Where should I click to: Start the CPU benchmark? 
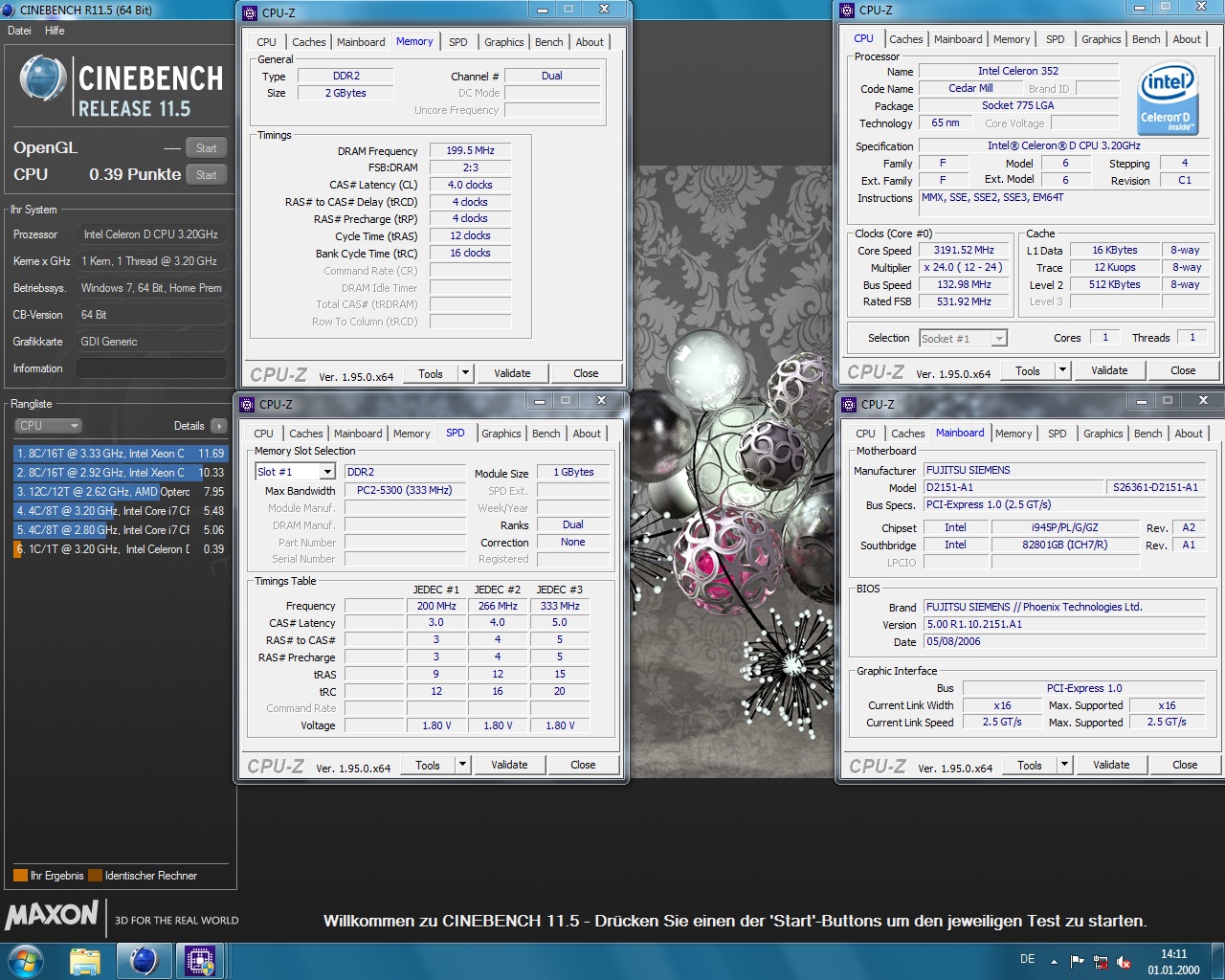pyautogui.click(x=207, y=174)
